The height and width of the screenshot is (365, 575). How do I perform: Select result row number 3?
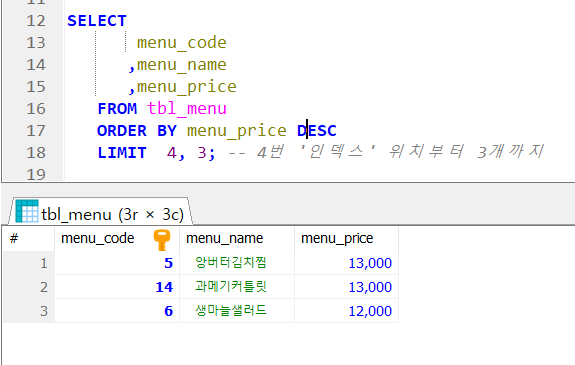point(29,311)
